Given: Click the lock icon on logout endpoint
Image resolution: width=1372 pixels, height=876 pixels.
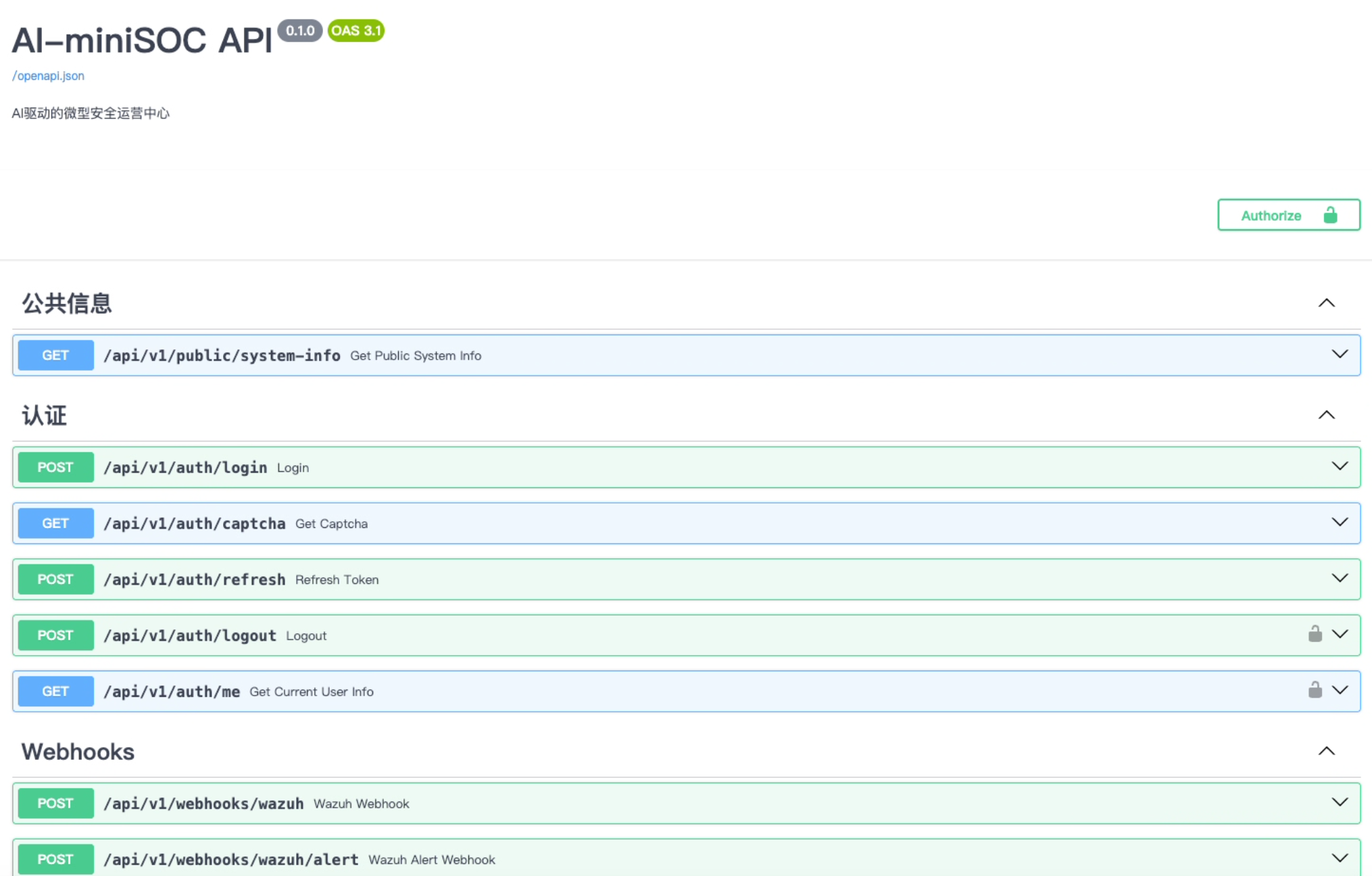Looking at the screenshot, I should [x=1315, y=634].
